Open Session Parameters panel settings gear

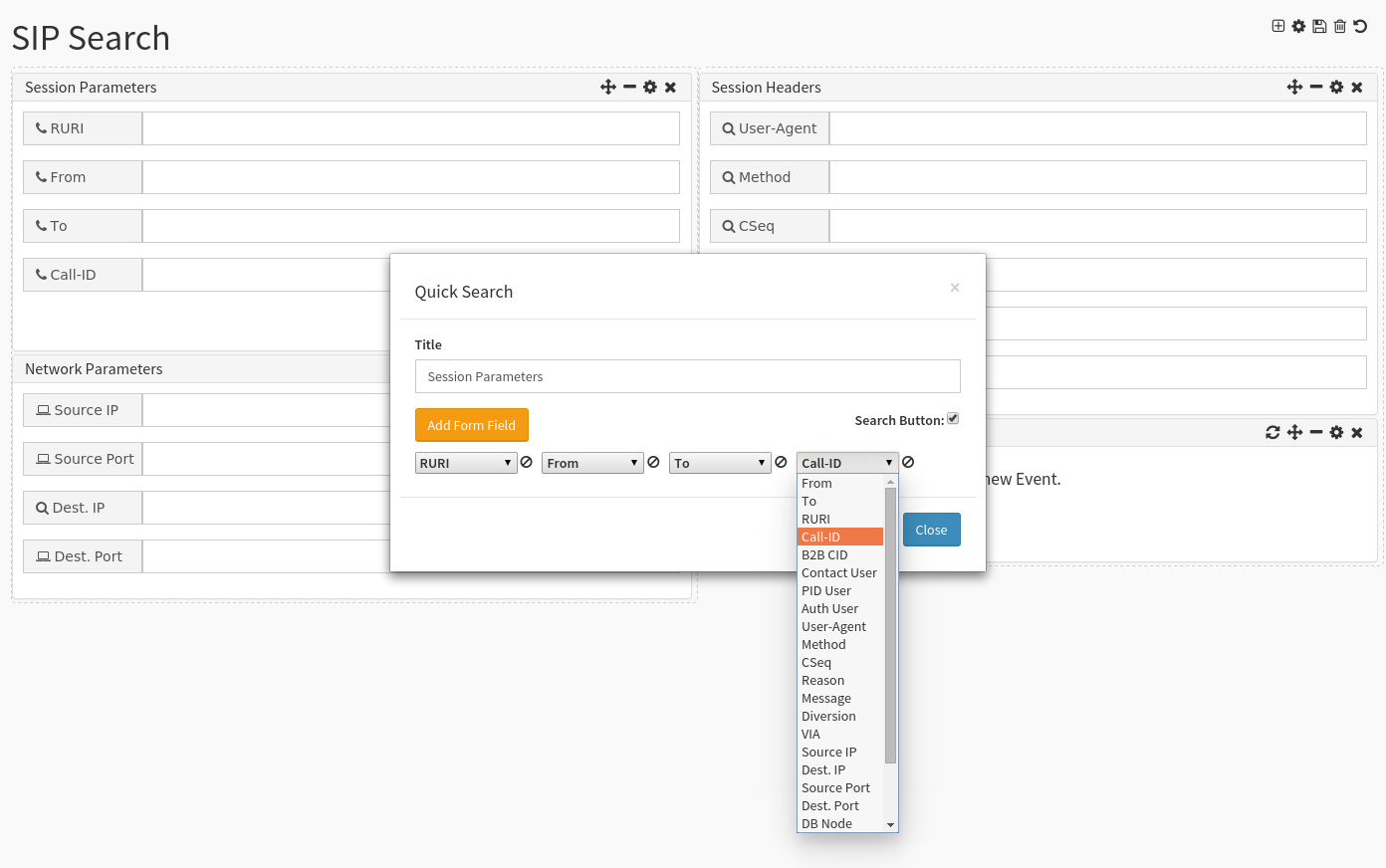(650, 87)
